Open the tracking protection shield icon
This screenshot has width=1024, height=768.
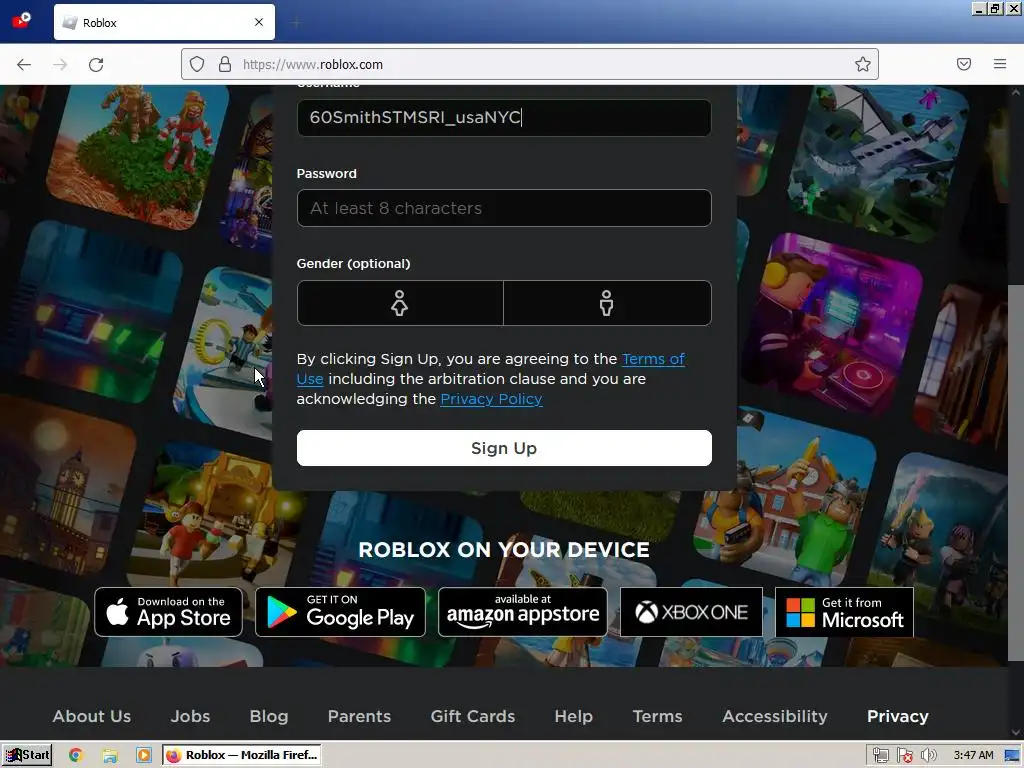[197, 64]
